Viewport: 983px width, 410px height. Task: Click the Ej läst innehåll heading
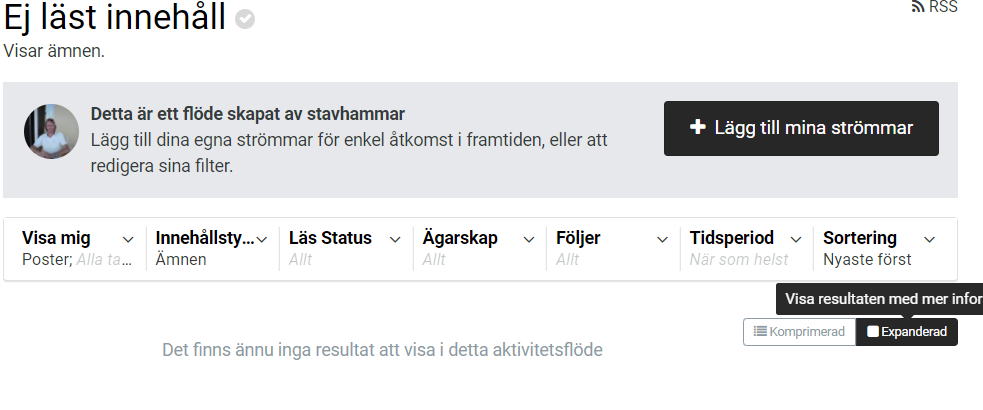click(115, 18)
